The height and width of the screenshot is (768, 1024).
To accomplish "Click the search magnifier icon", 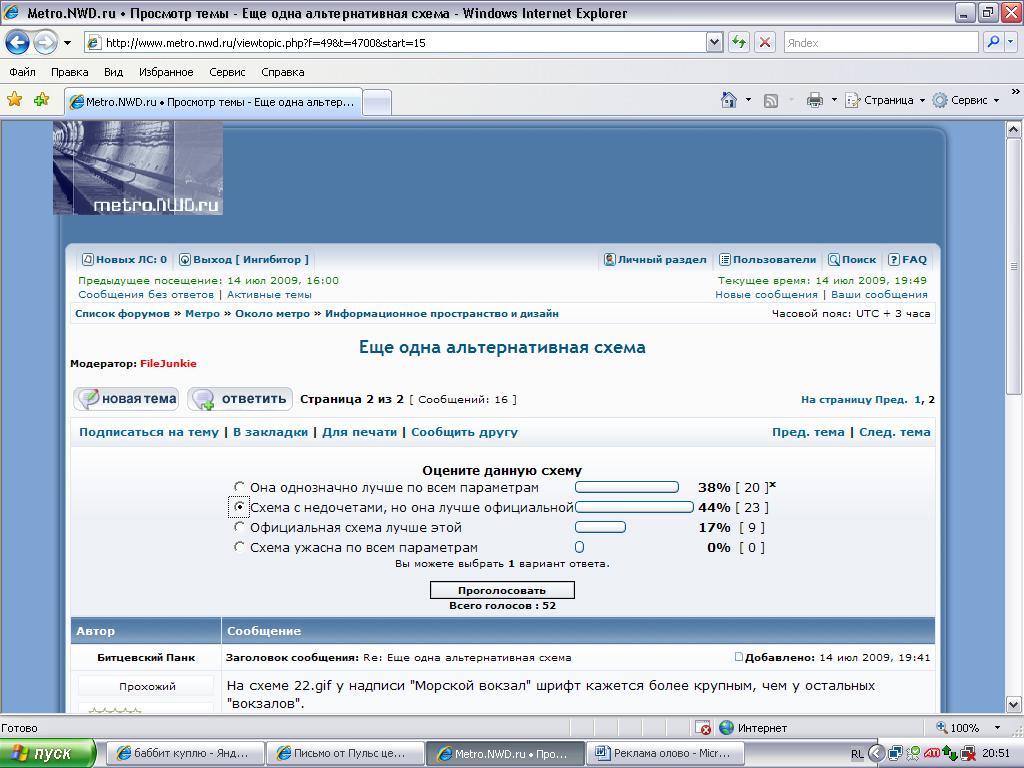I will tap(993, 43).
